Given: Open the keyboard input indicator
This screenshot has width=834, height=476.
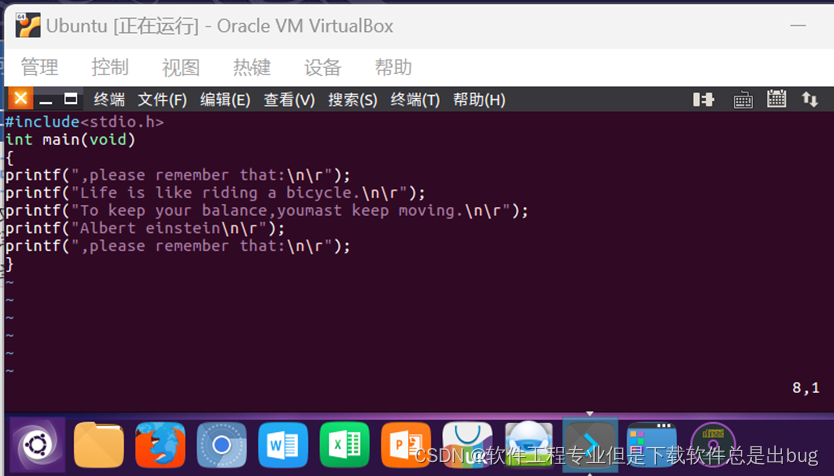Looking at the screenshot, I should tap(743, 100).
